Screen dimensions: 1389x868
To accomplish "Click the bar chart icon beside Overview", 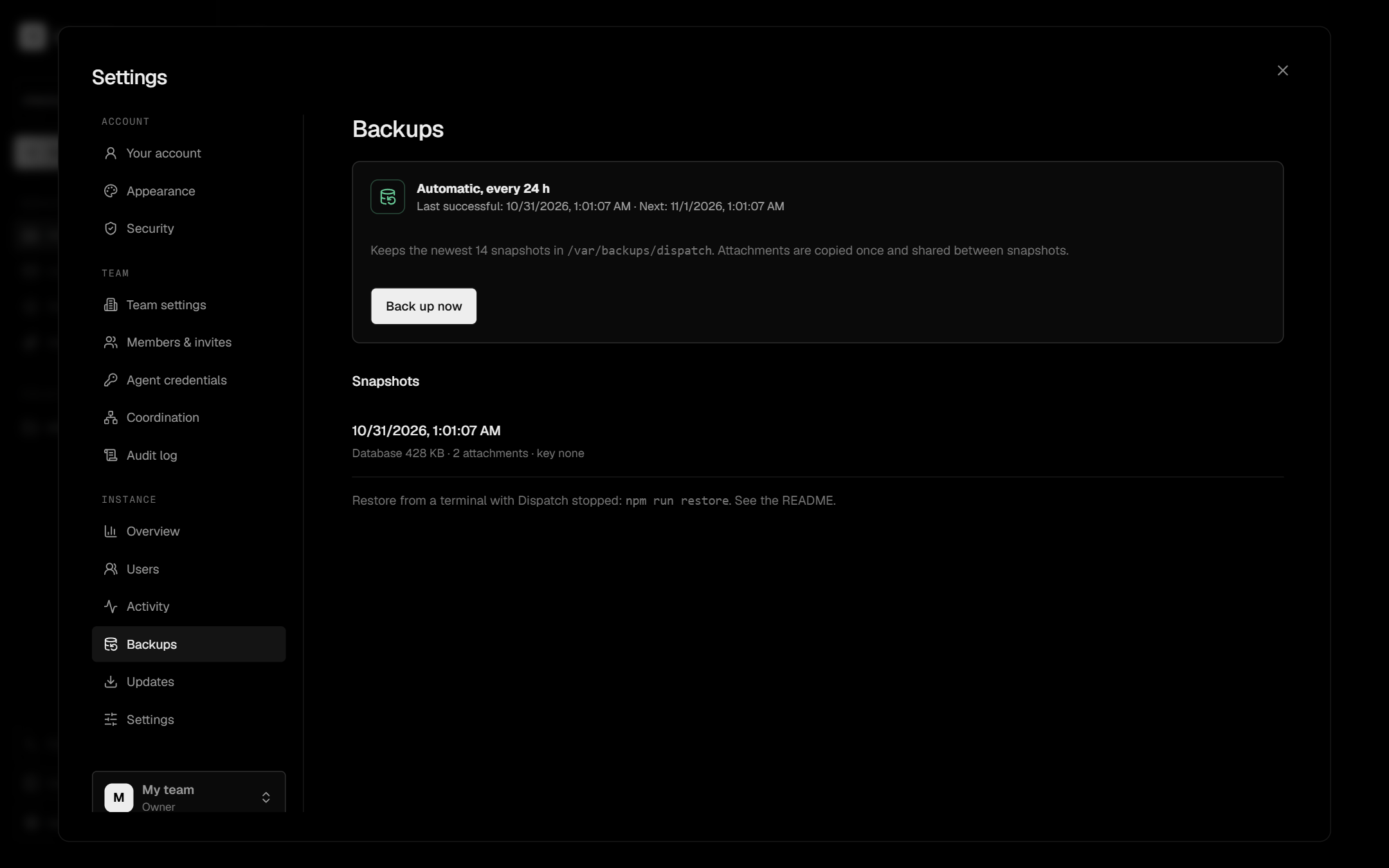I will coord(111,531).
